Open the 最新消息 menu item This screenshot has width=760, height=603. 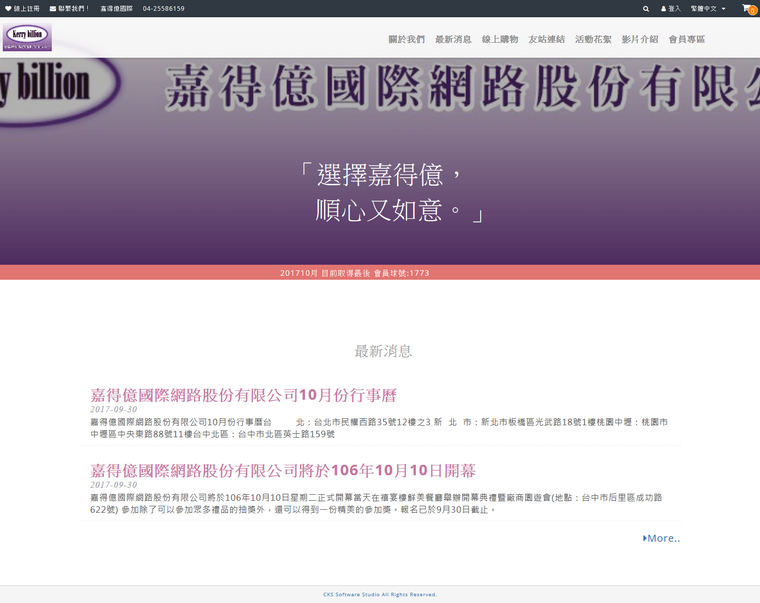point(453,39)
